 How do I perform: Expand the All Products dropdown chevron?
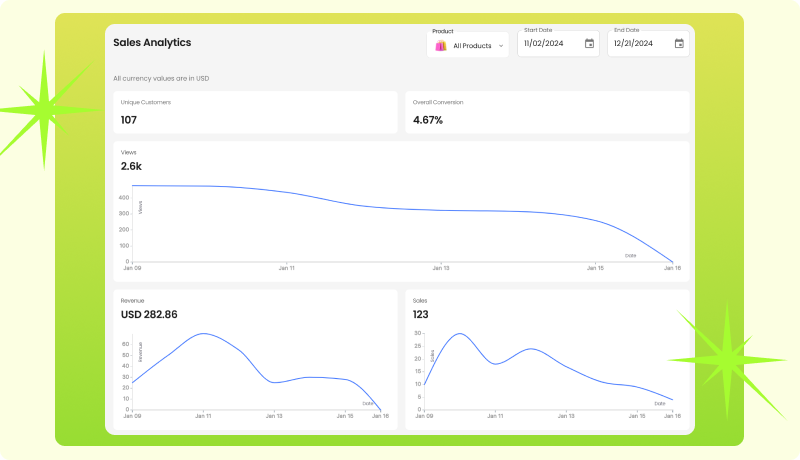(x=501, y=46)
